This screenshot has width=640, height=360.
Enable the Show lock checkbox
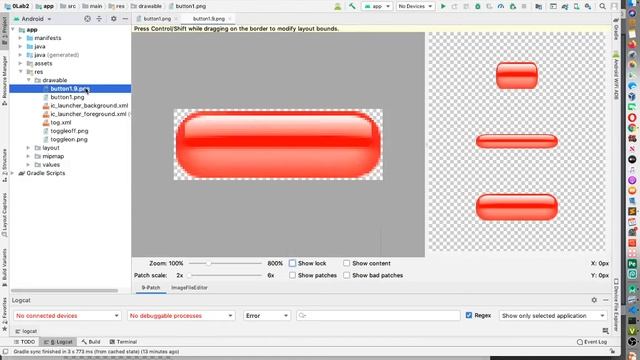(292, 263)
